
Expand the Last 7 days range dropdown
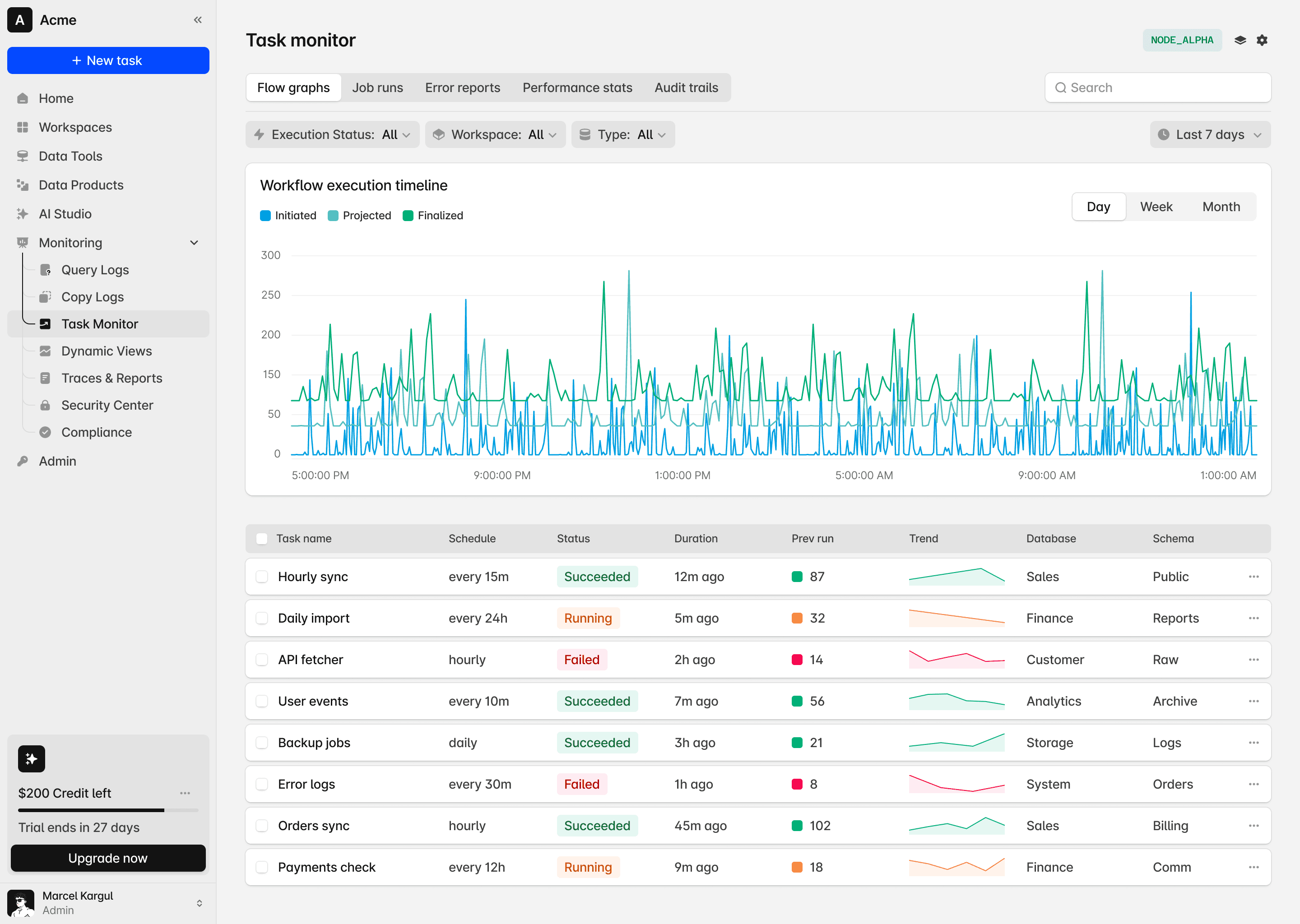1210,134
